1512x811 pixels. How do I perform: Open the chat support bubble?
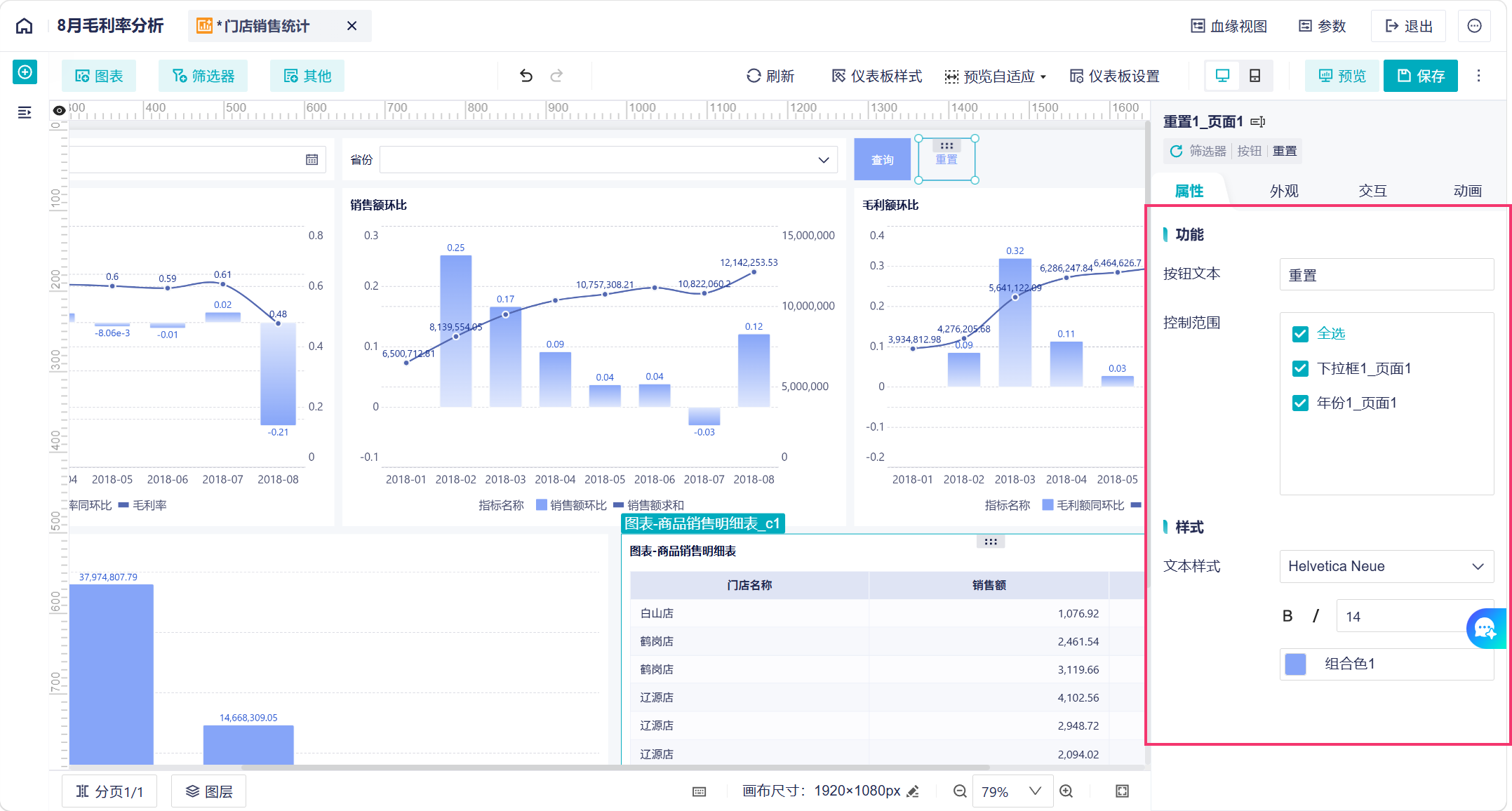pos(1485,629)
